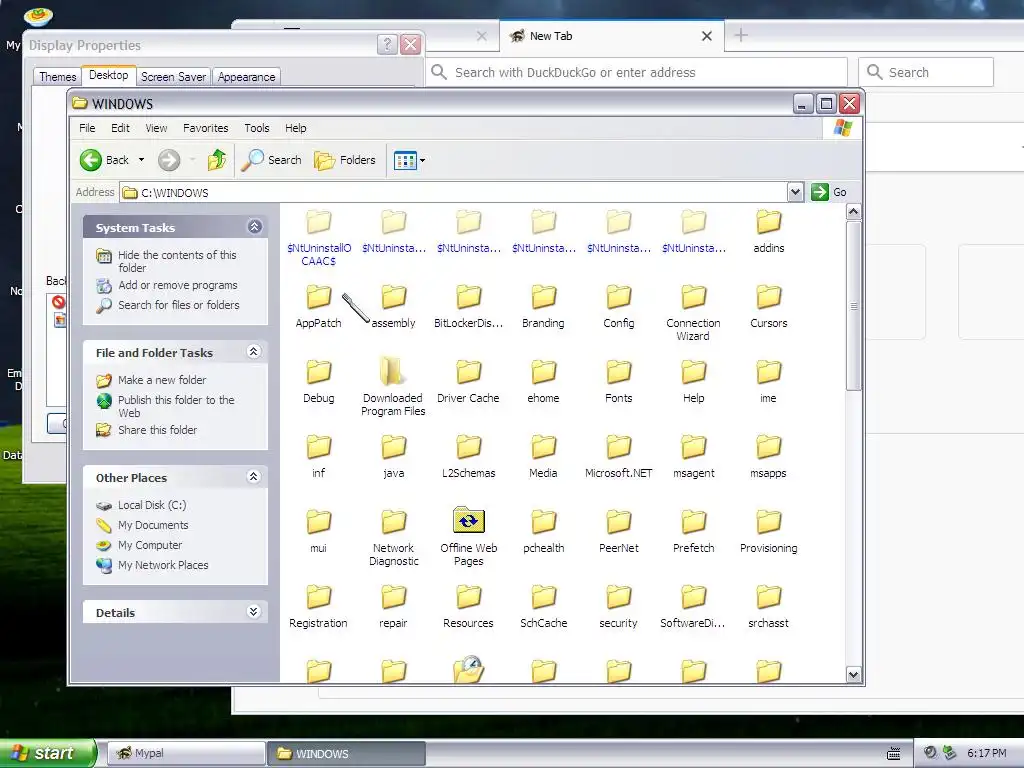Open a new browser tab with plus
The image size is (1024, 768).
(741, 35)
